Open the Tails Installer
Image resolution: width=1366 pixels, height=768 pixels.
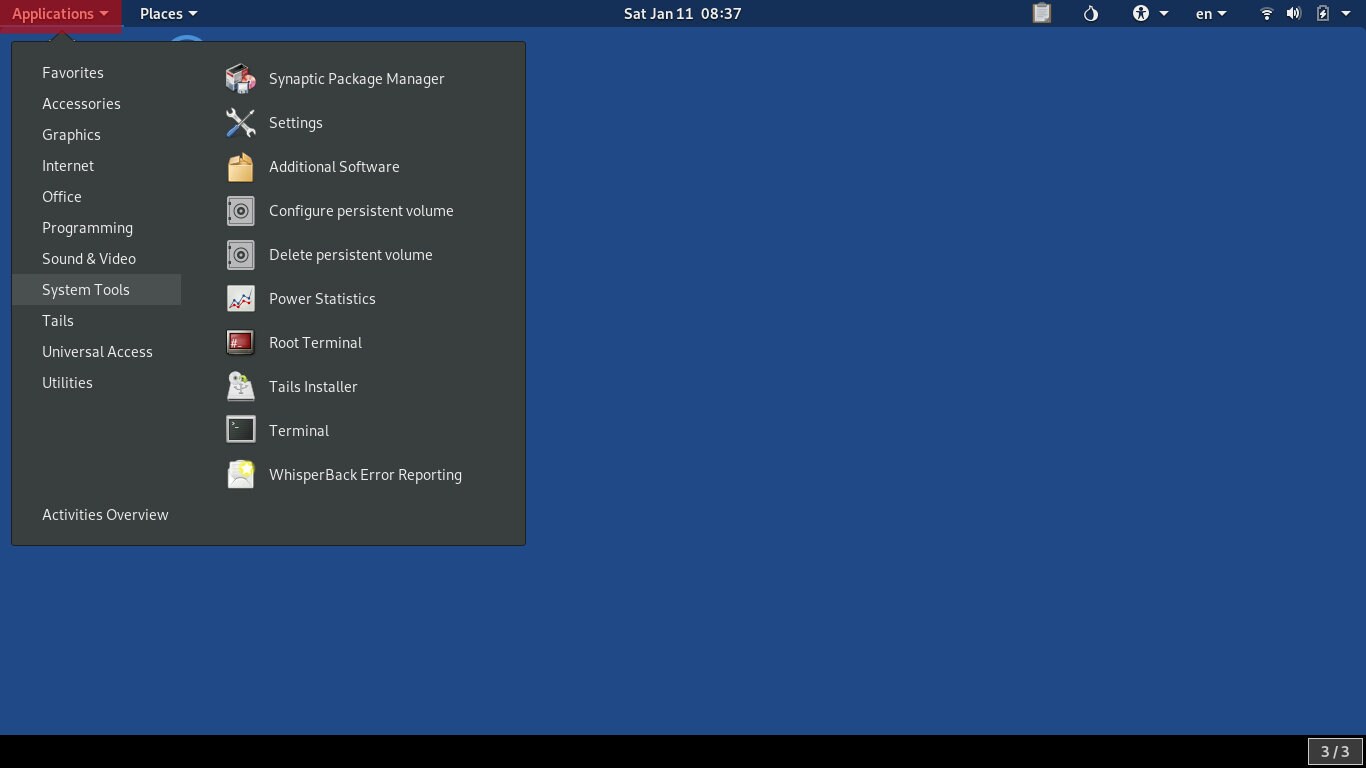click(313, 386)
